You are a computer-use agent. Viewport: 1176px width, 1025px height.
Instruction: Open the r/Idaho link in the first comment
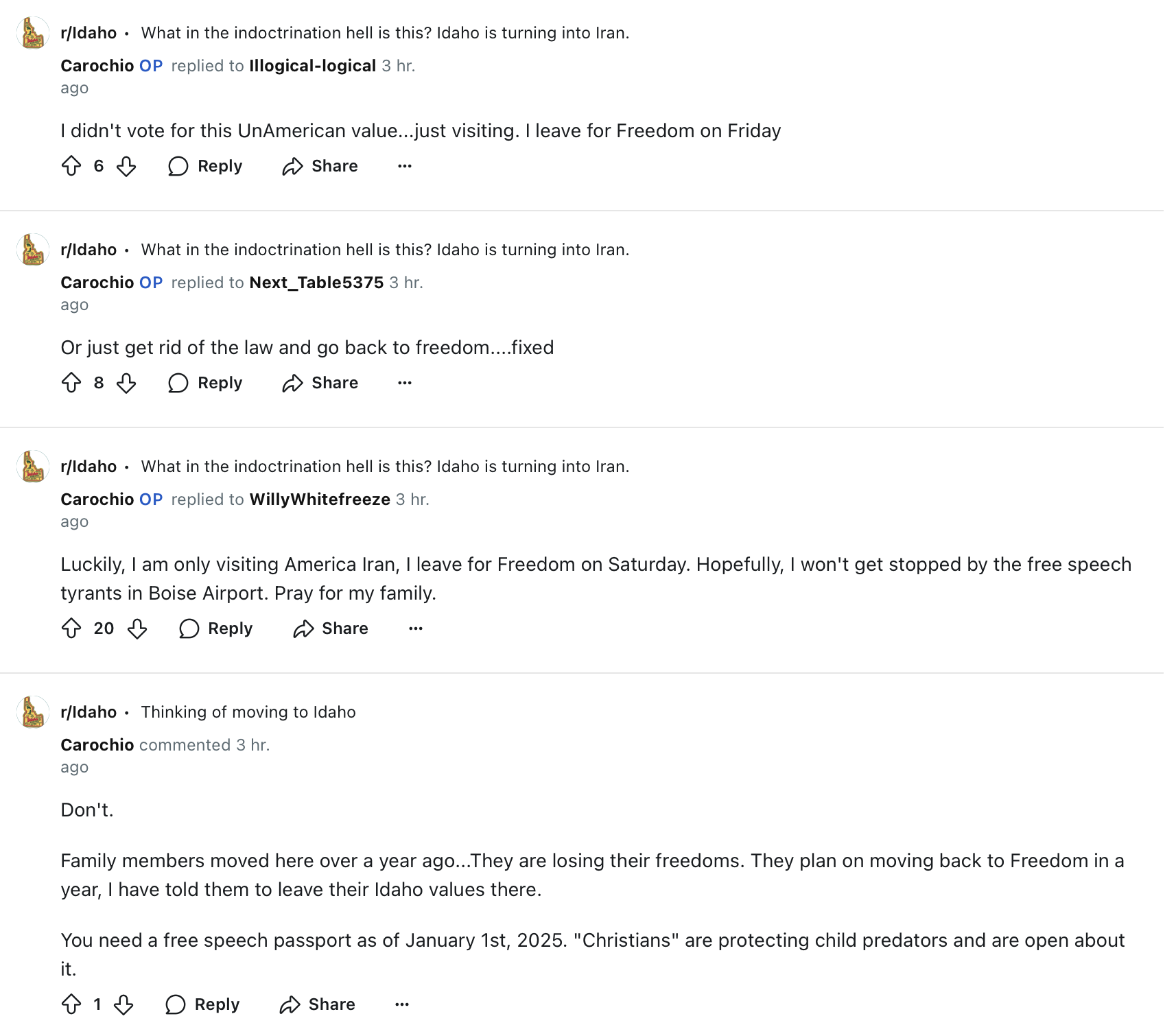point(89,33)
